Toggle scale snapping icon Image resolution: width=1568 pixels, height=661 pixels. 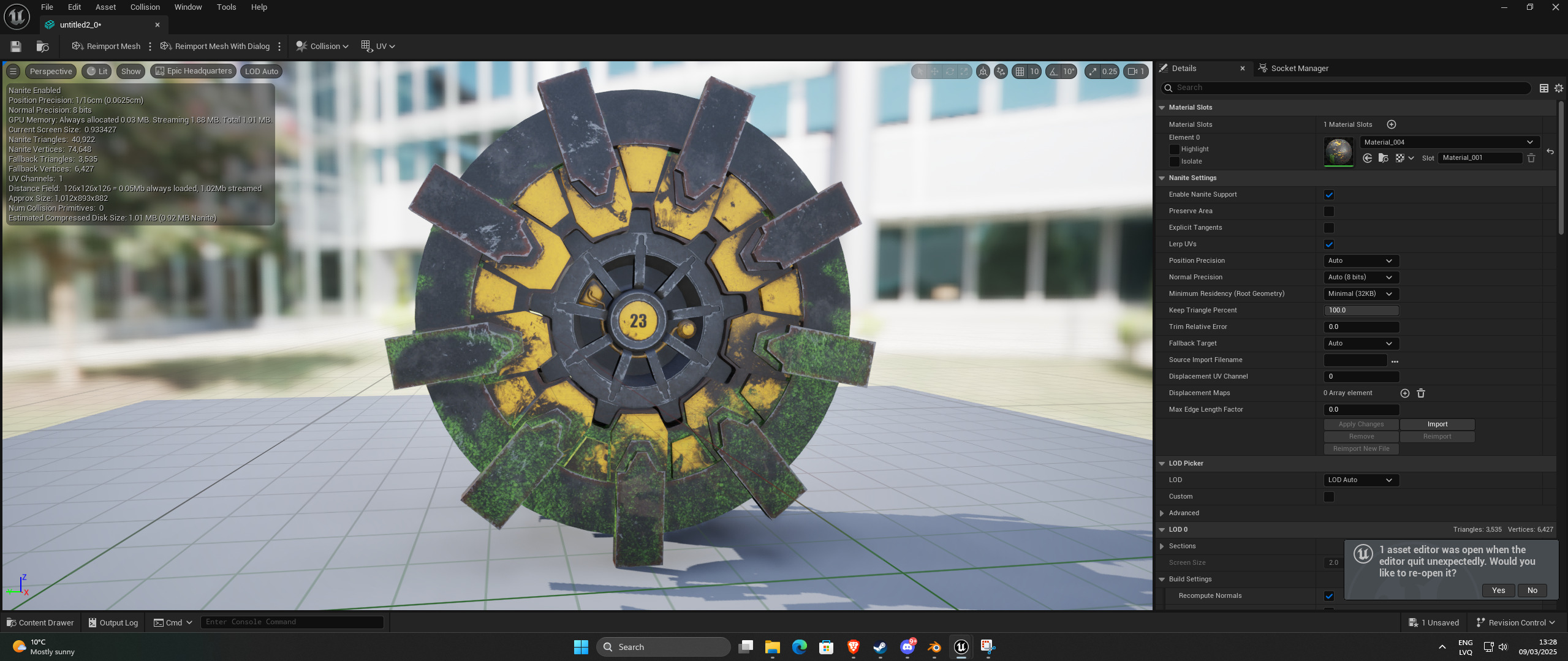1093,72
